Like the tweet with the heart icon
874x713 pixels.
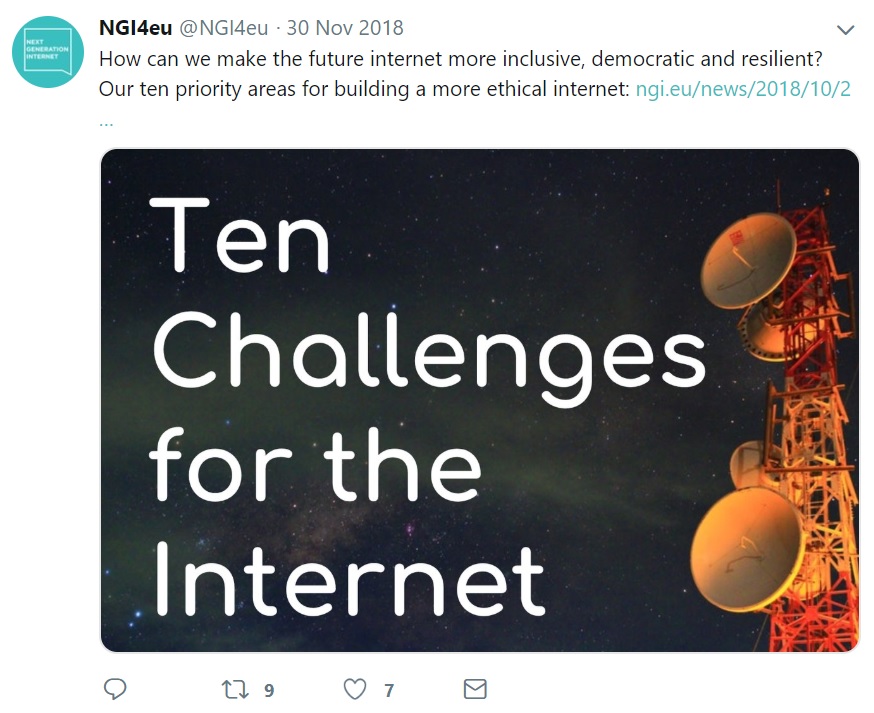354,689
